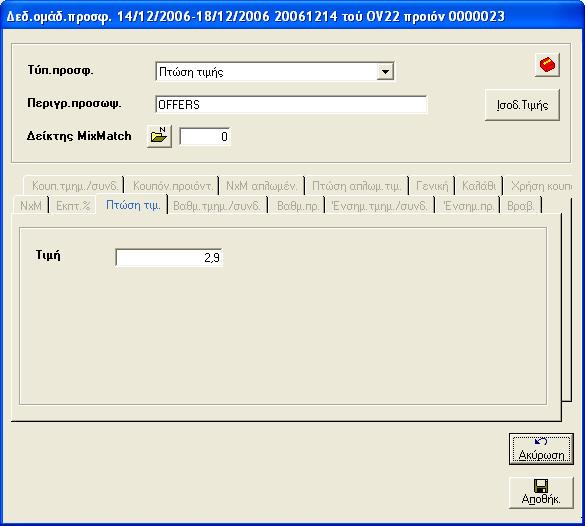Switch to the Πτώση απλωμ.τιμ. tab
The height and width of the screenshot is (526, 585).
click(356, 185)
